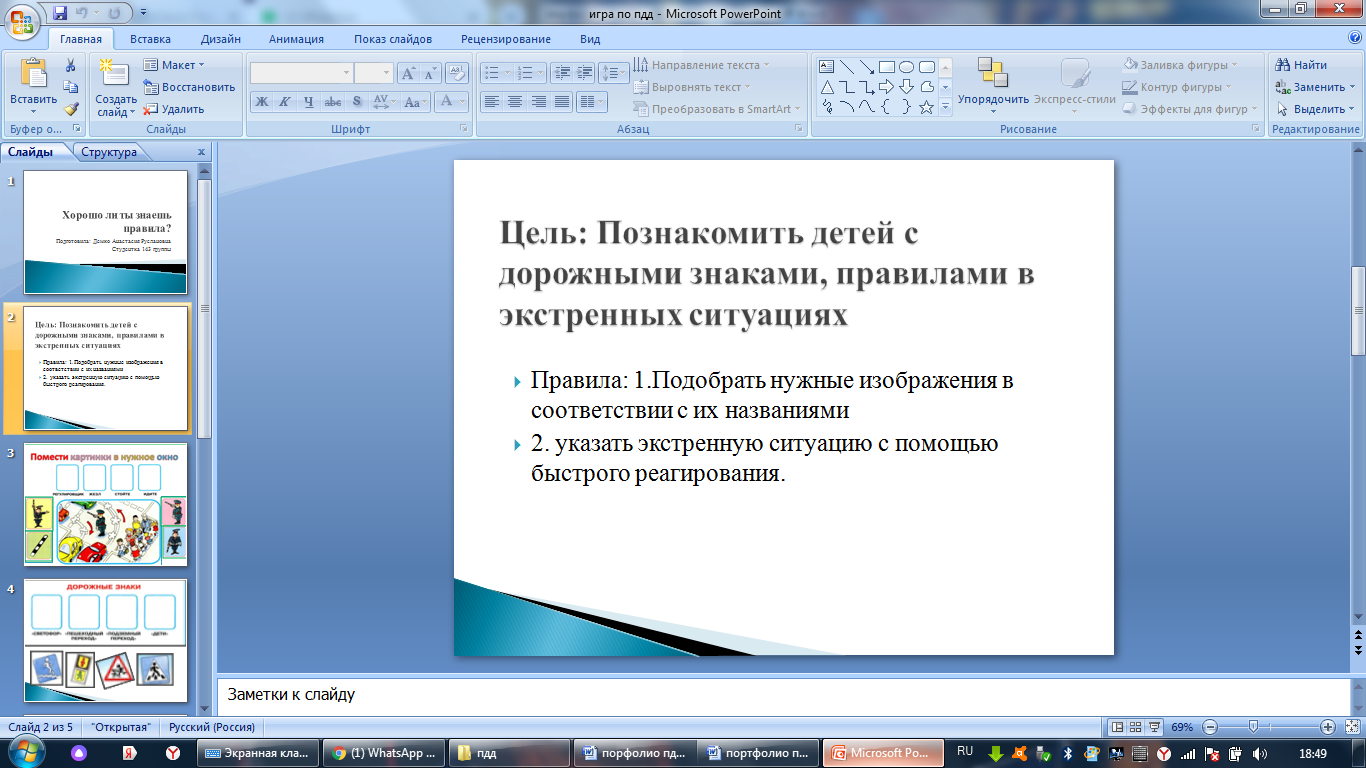
Task: Click the Найти find button
Action: [x=1302, y=65]
